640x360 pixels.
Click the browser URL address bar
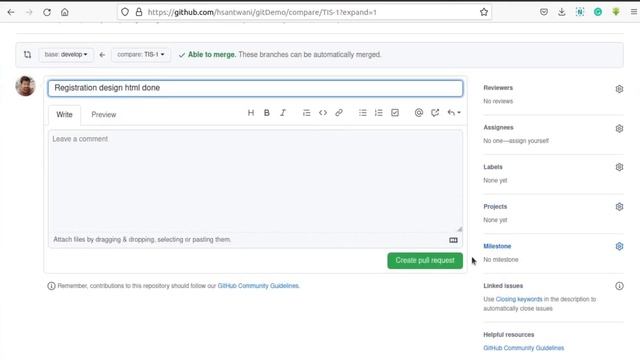point(304,12)
